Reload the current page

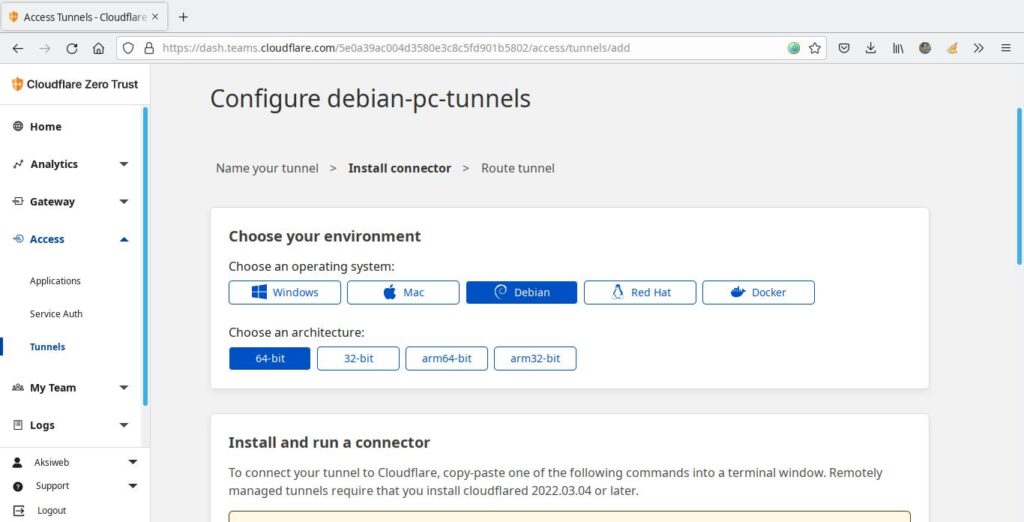tap(72, 48)
